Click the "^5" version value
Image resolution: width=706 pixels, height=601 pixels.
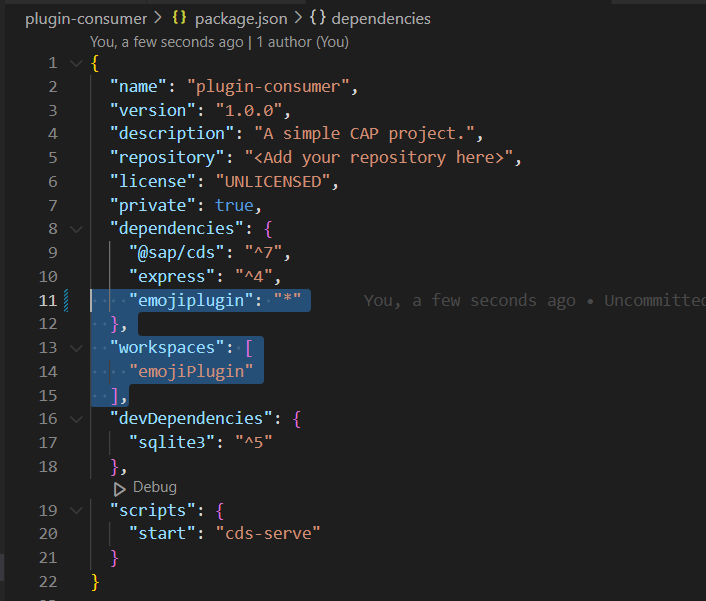254,443
